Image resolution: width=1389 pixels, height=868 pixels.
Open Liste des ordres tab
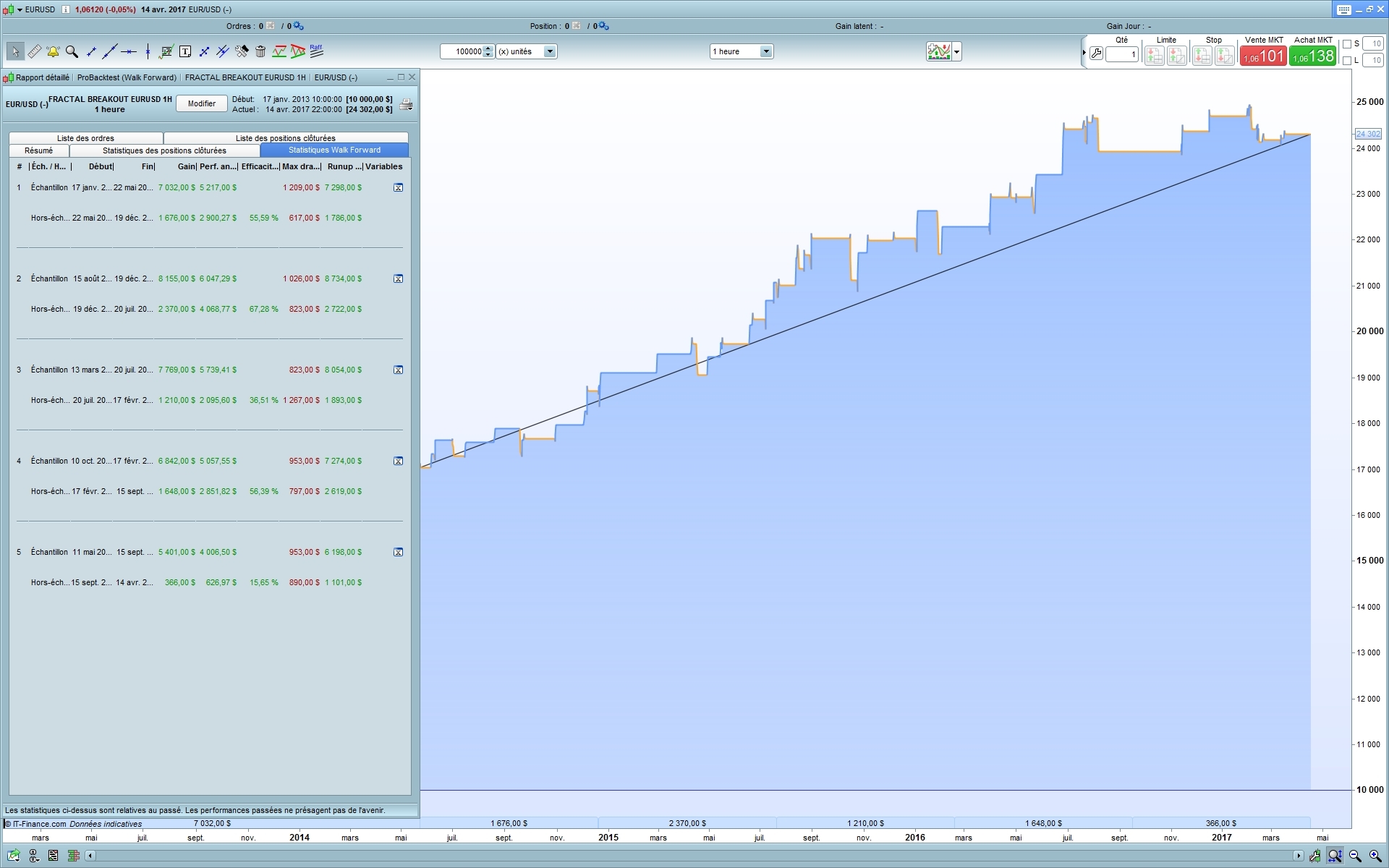(85, 137)
